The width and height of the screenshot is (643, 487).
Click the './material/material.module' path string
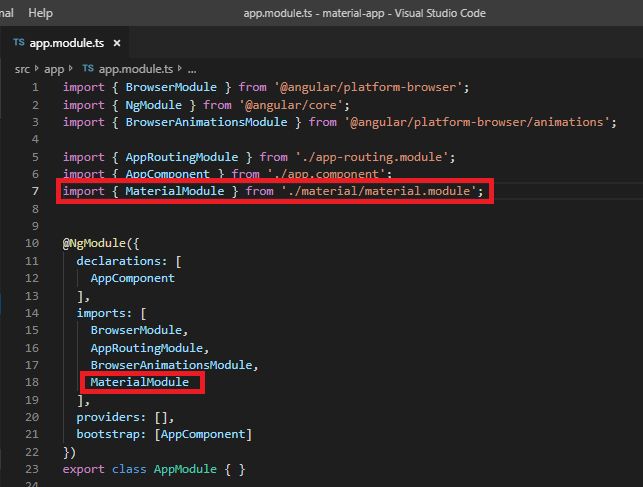(379, 191)
